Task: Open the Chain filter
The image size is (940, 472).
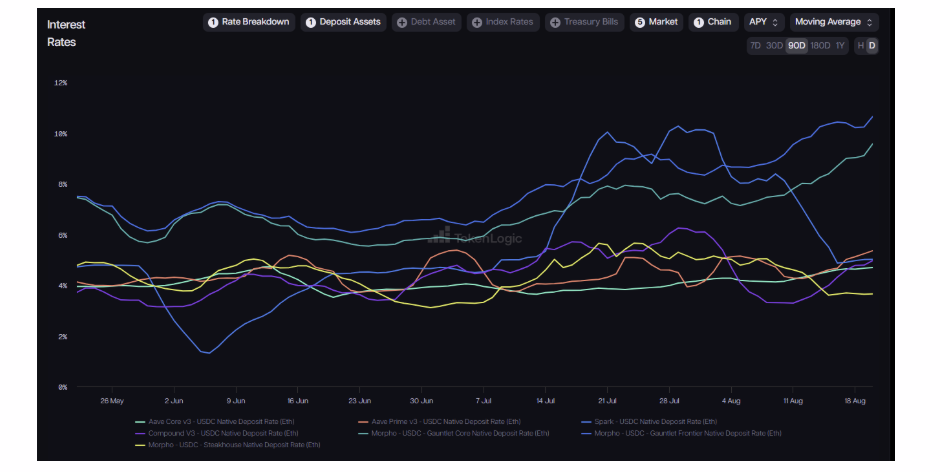Action: (713, 22)
